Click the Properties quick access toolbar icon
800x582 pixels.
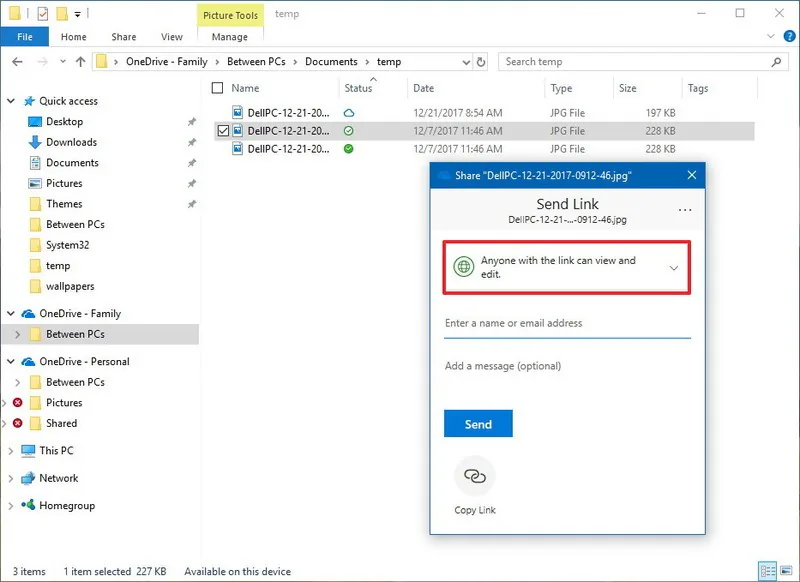[x=43, y=14]
